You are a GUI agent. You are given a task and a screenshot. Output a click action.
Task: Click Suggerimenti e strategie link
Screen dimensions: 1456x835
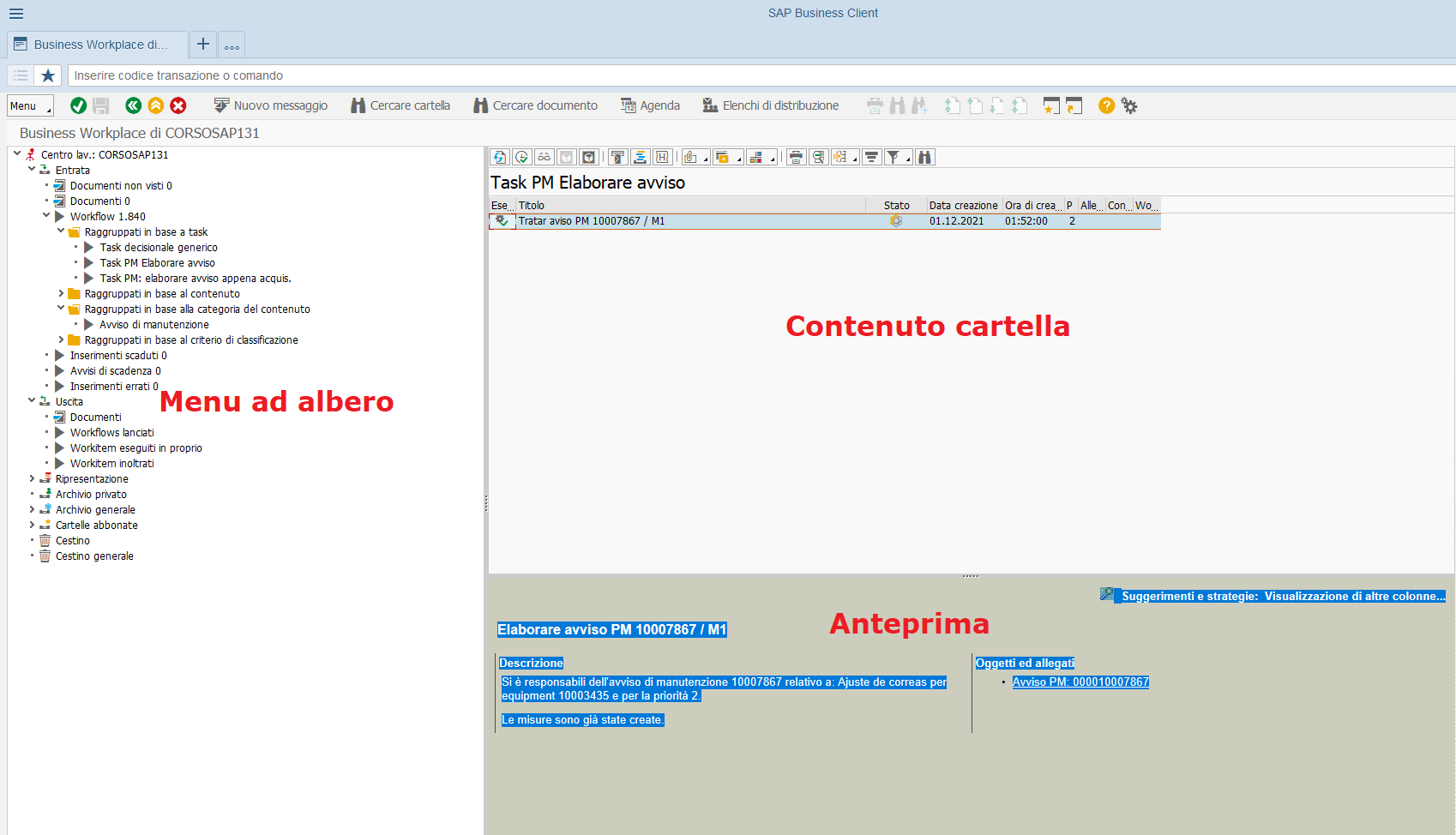(1283, 596)
